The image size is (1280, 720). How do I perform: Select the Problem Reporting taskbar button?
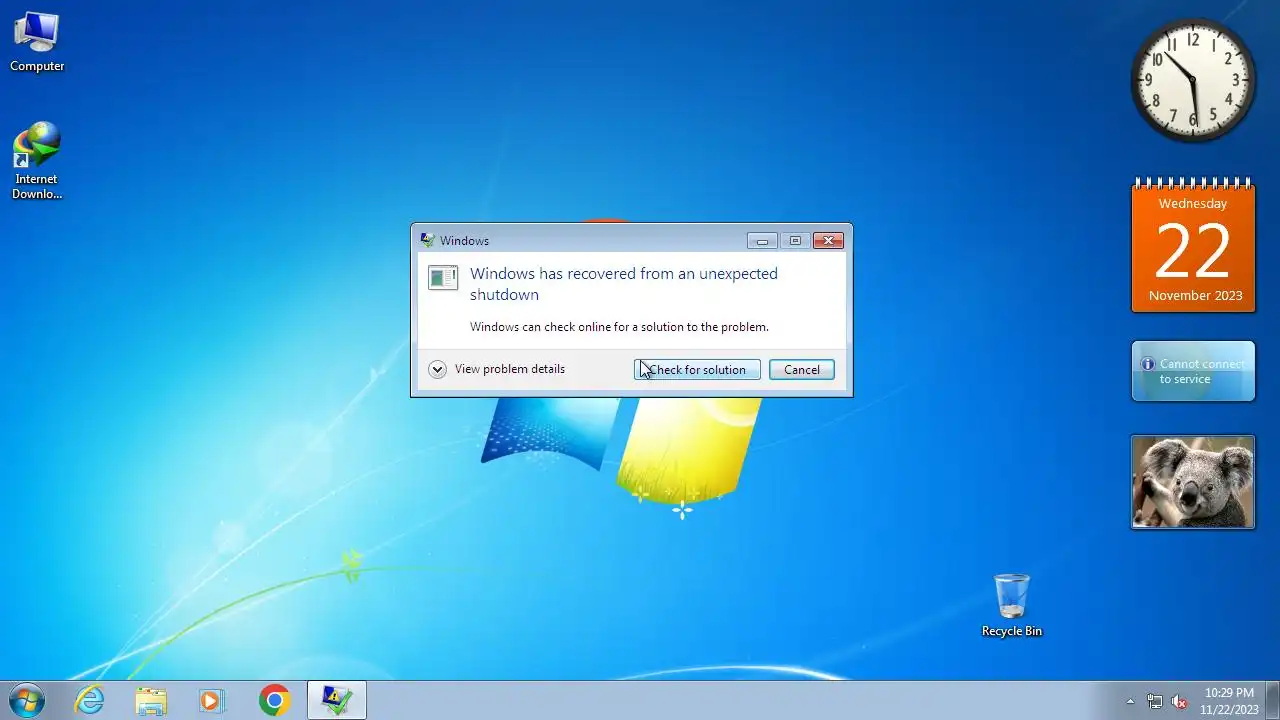coord(336,700)
